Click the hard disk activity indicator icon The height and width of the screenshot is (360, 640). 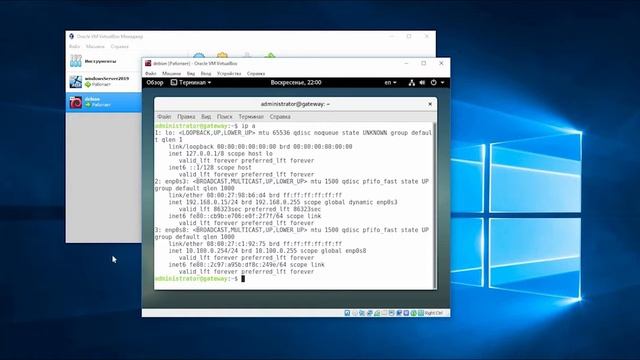coord(347,313)
